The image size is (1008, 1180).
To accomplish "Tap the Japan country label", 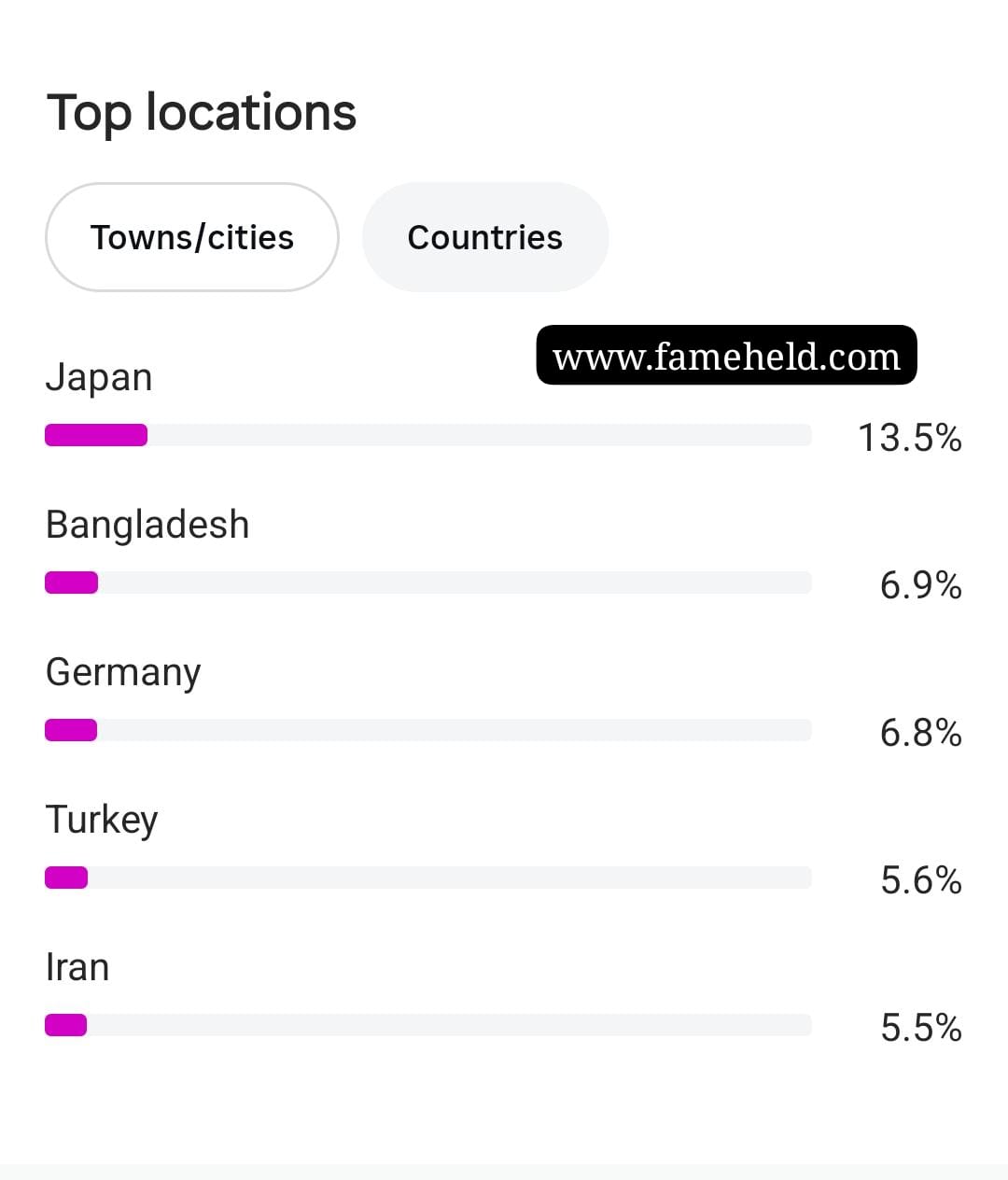I will (x=99, y=378).
